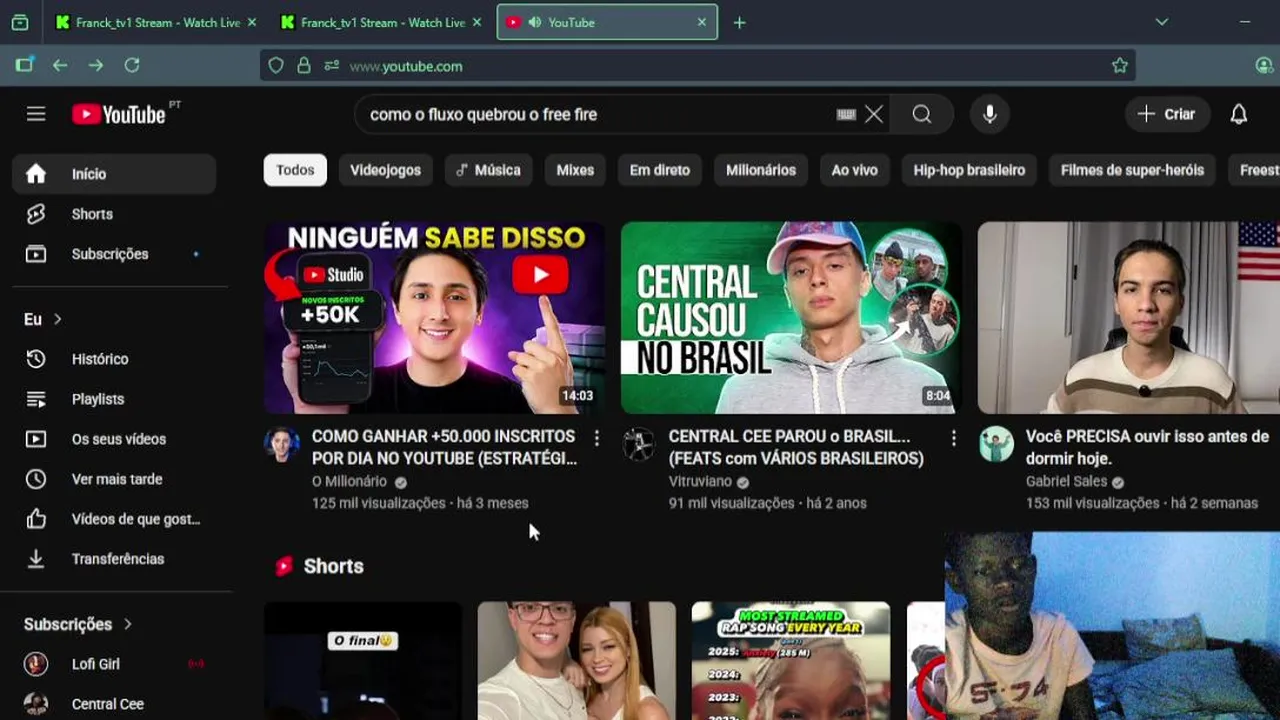
Task: Select the Videojogos filter chip
Action: [x=385, y=170]
